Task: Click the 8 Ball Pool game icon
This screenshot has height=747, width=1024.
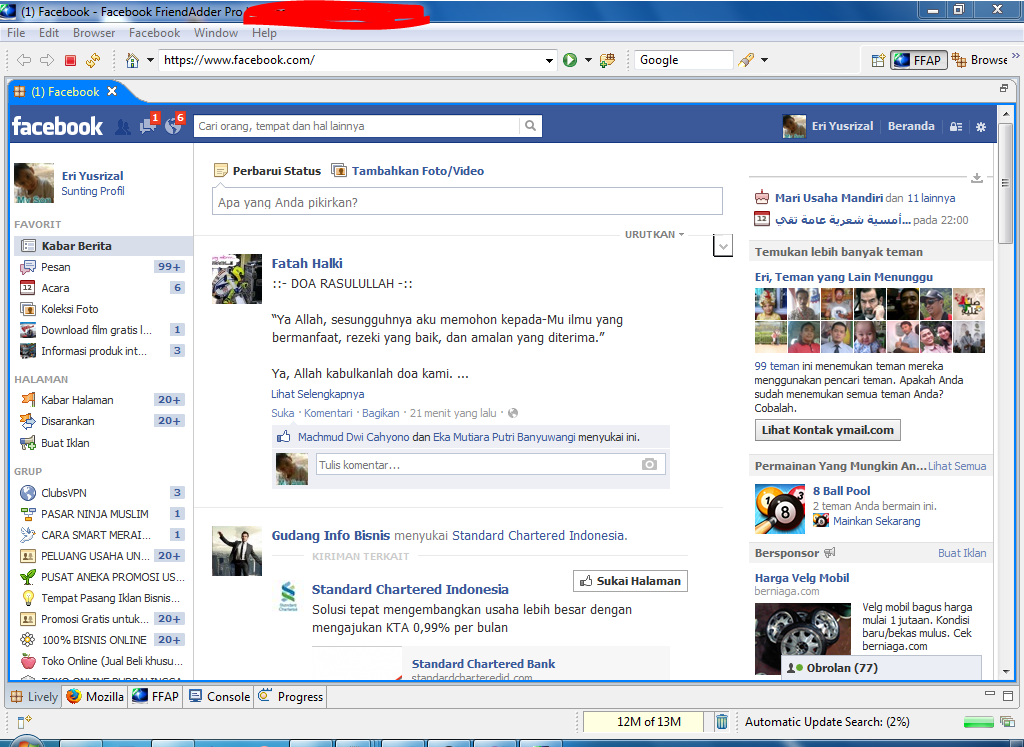Action: (780, 509)
